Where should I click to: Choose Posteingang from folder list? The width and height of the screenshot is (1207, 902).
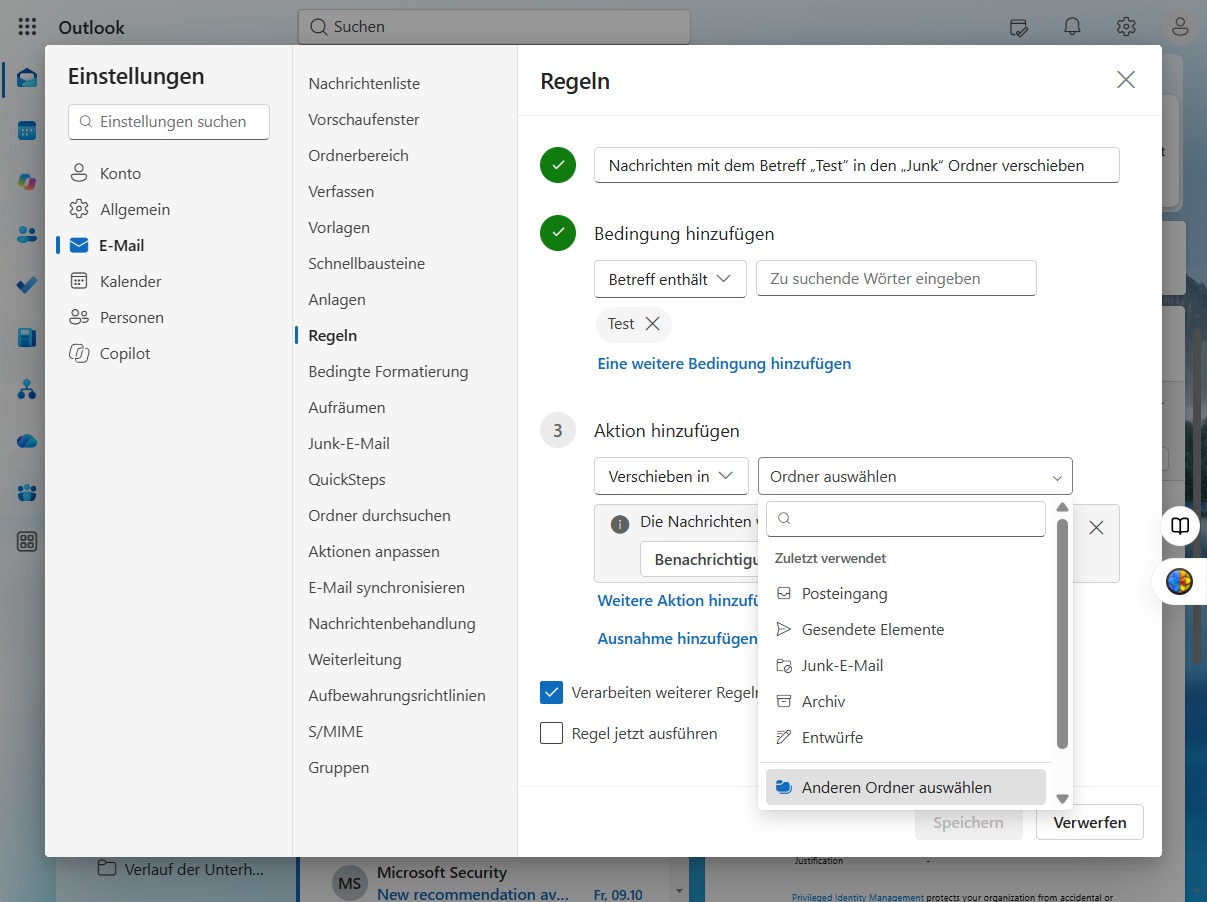(905, 593)
